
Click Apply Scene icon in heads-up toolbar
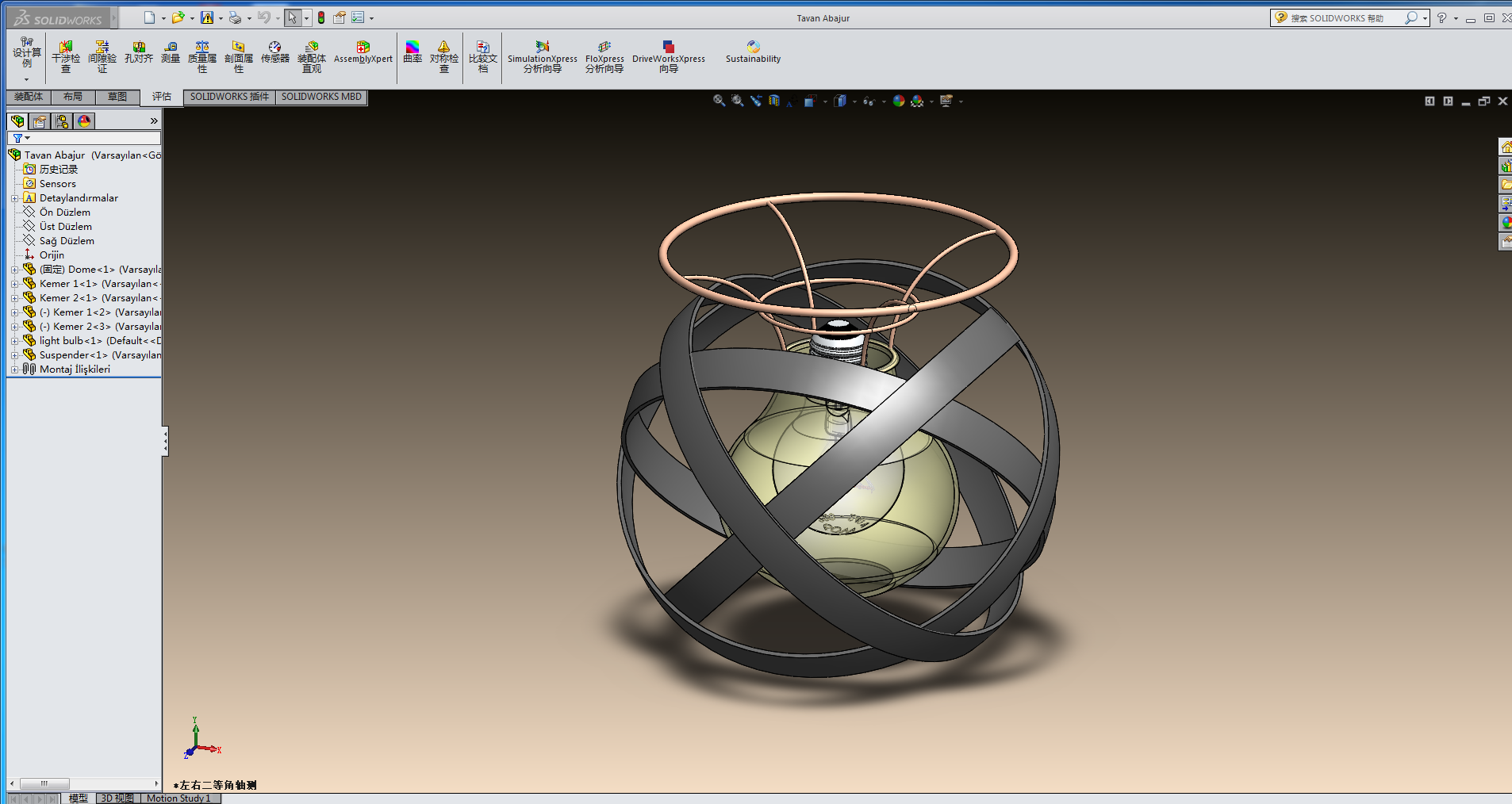click(x=917, y=101)
